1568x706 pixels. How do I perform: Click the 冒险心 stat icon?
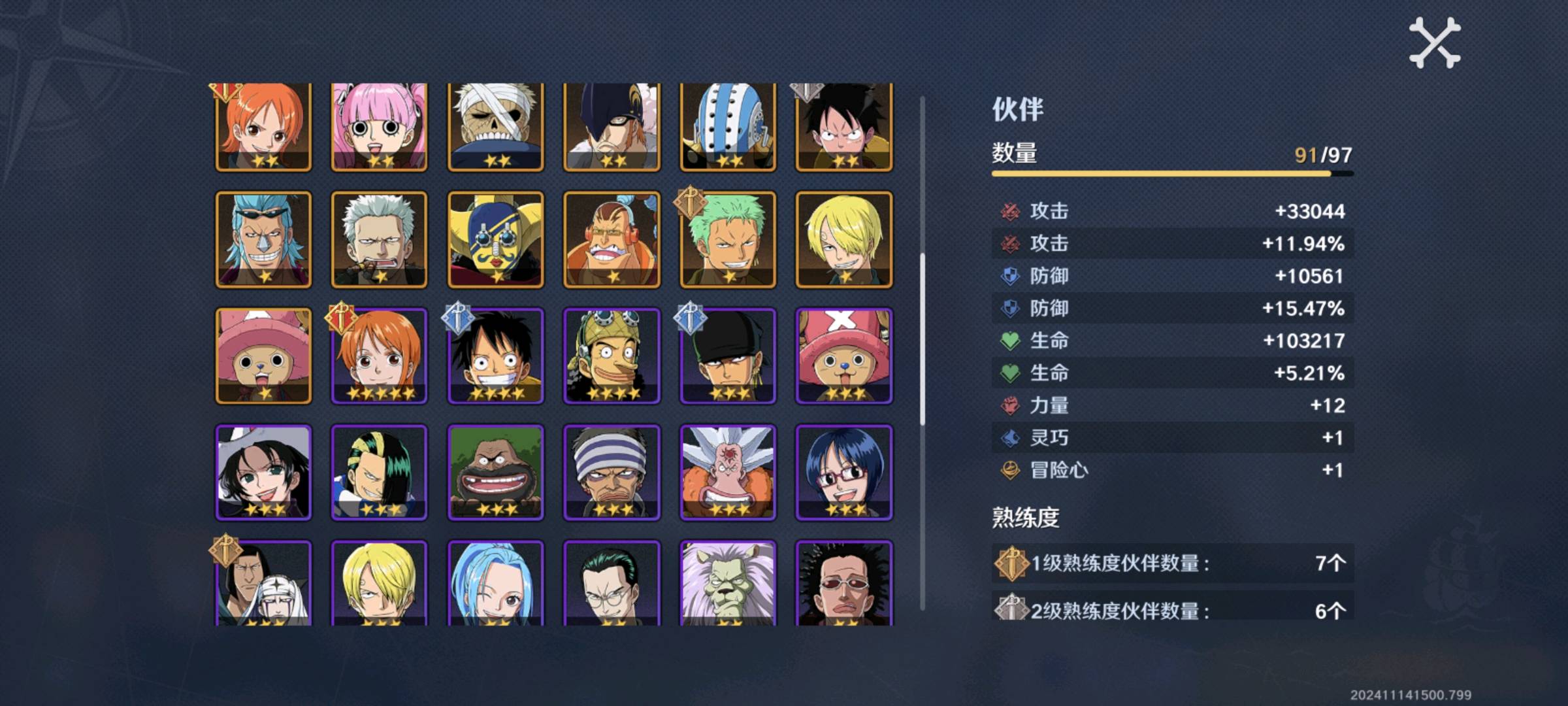click(x=1010, y=470)
